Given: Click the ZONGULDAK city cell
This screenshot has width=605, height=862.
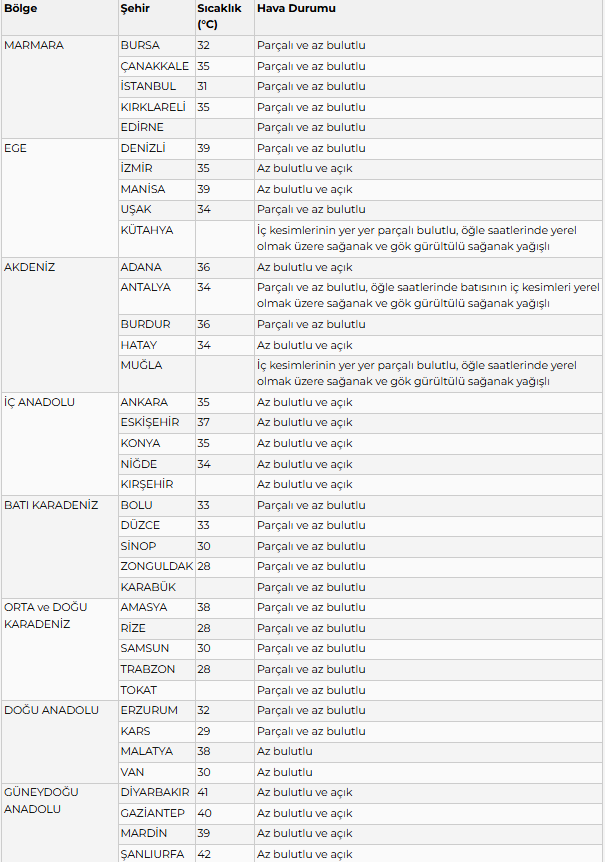Looking at the screenshot, I should coord(157,567).
